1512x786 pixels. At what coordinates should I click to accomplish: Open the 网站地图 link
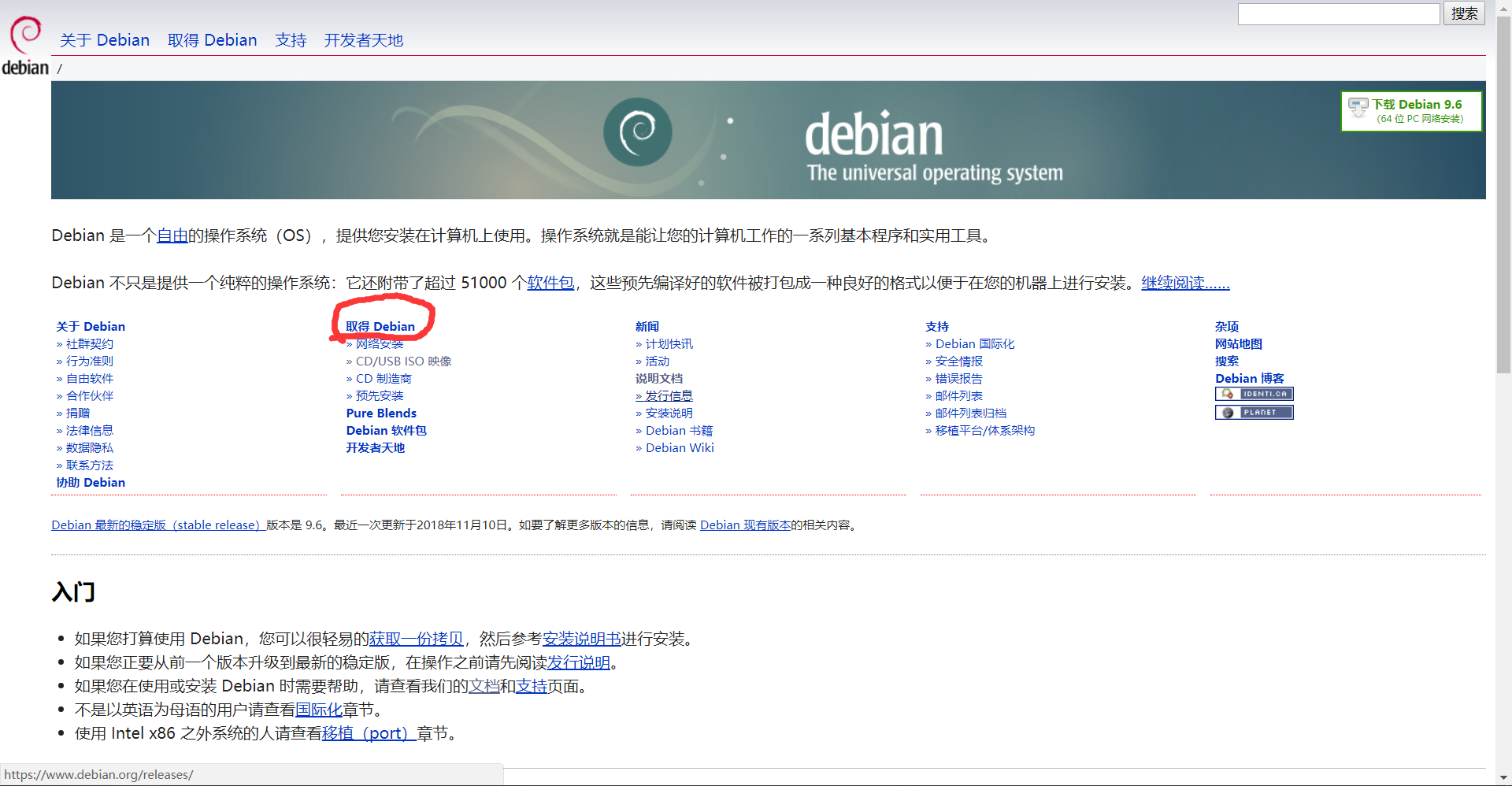[x=1239, y=343]
